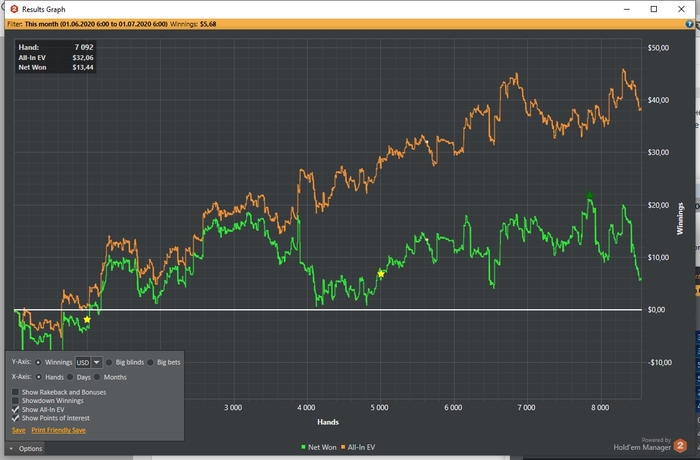The image size is (700, 460).
Task: Click the Net Won $13,44 value
Action: click(x=83, y=67)
